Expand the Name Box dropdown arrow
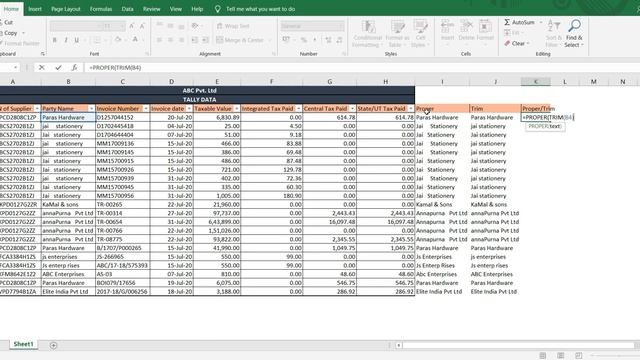640x360 pixels. [16, 68]
